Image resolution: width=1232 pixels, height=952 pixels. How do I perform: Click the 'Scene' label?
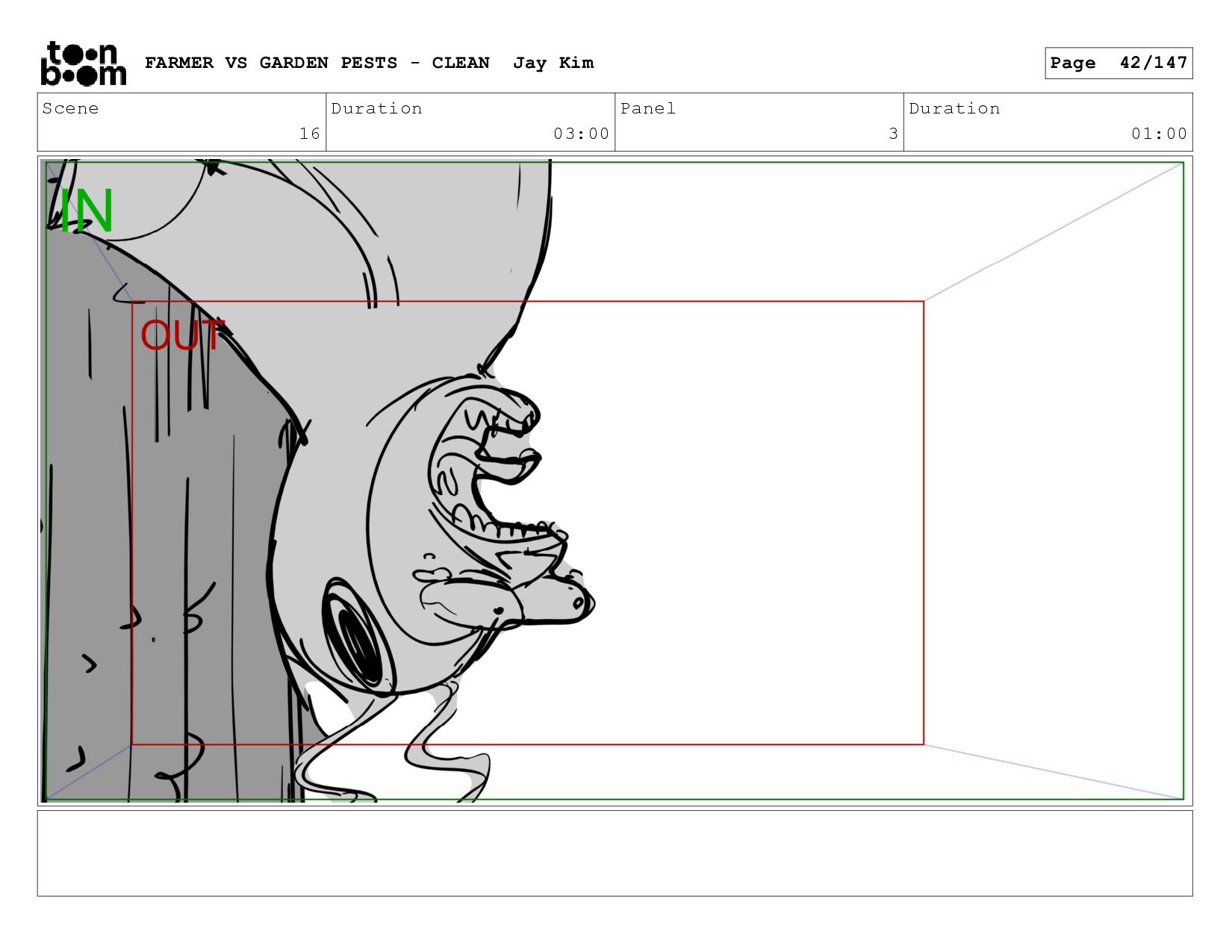tap(70, 108)
